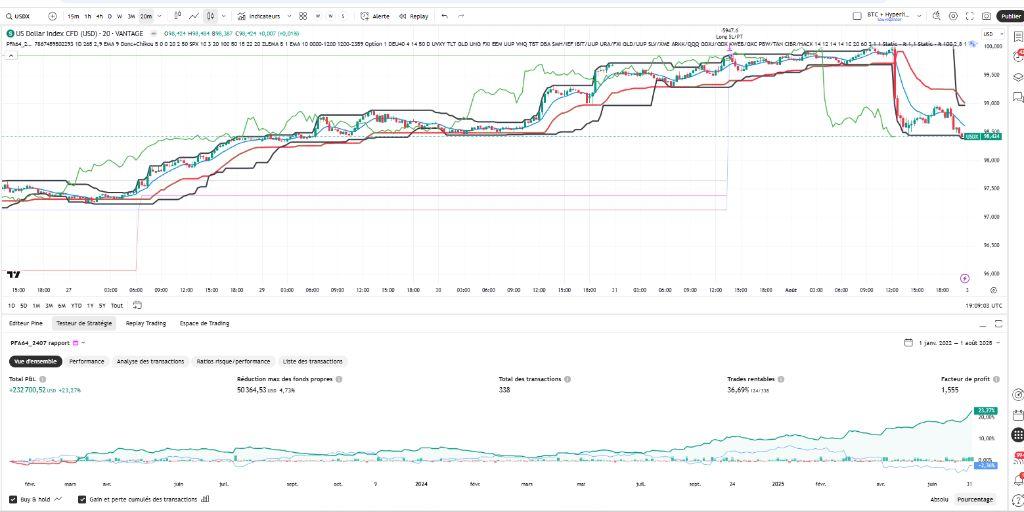1024x512 pixels.
Task: Publish the idea with Publier
Action: 1011,16
